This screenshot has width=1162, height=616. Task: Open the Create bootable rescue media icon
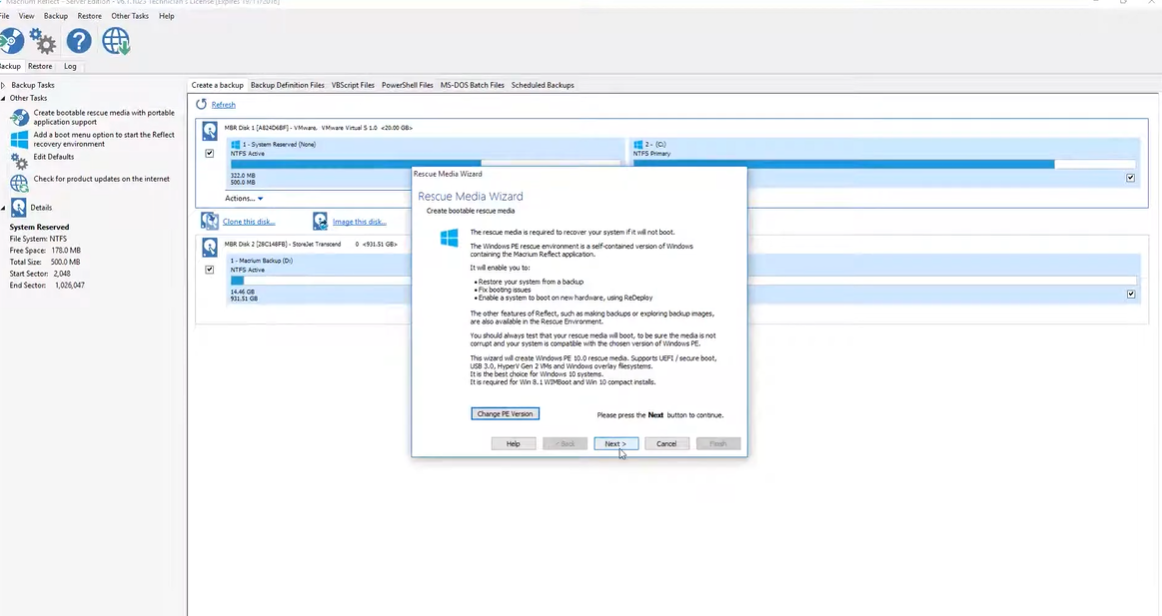tap(20, 117)
